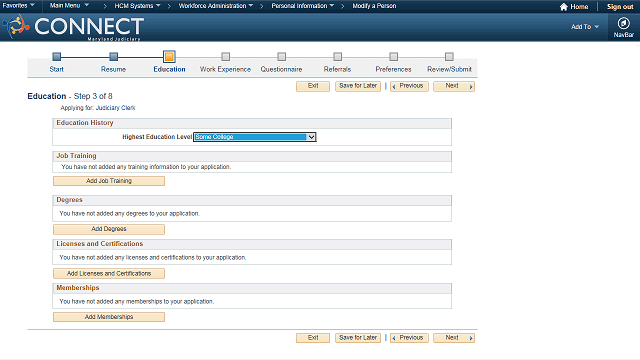640x360 pixels.
Task: Select the Review/Submit step square icon
Action: coord(449,56)
